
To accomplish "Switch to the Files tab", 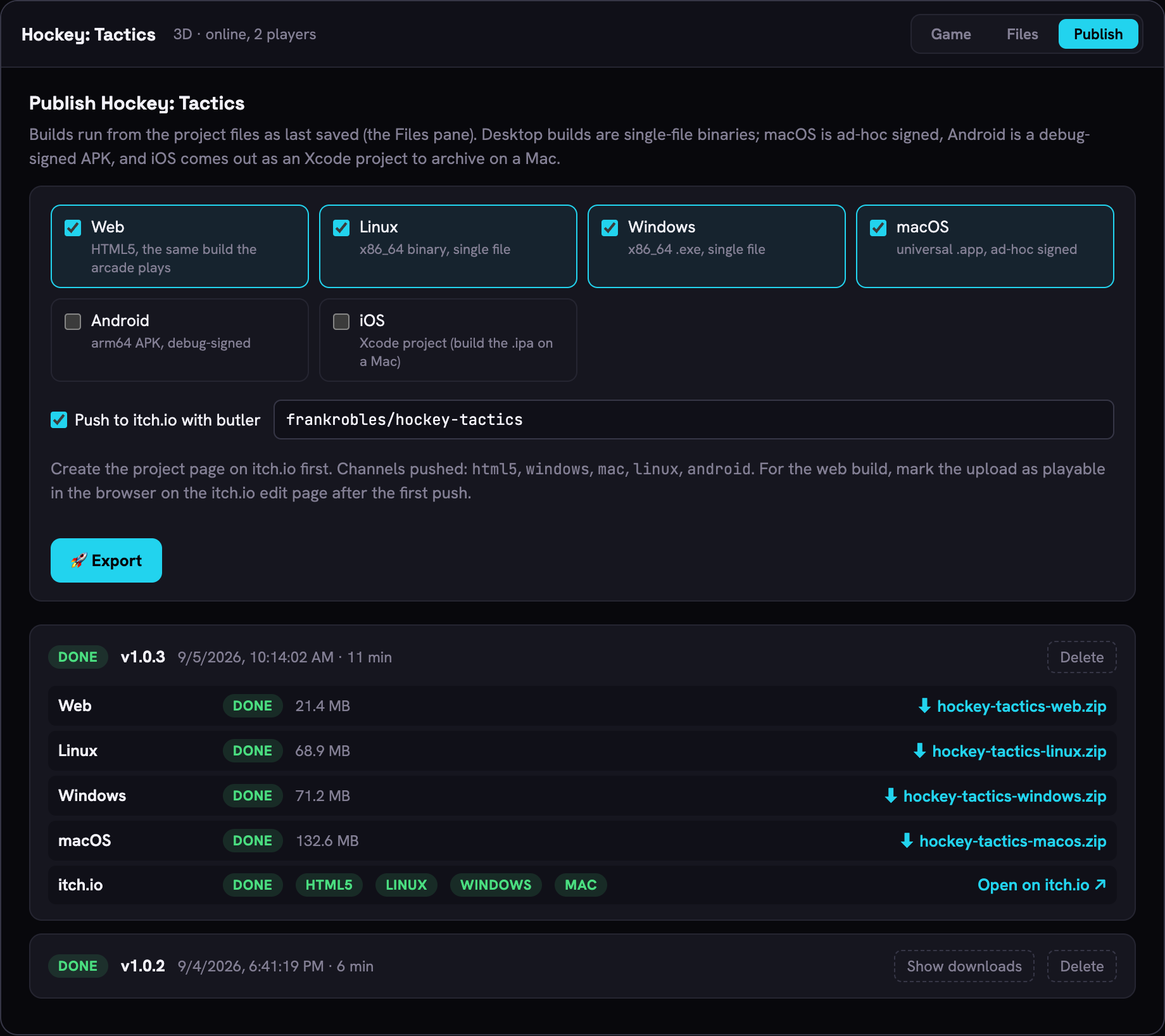I will 1022,34.
